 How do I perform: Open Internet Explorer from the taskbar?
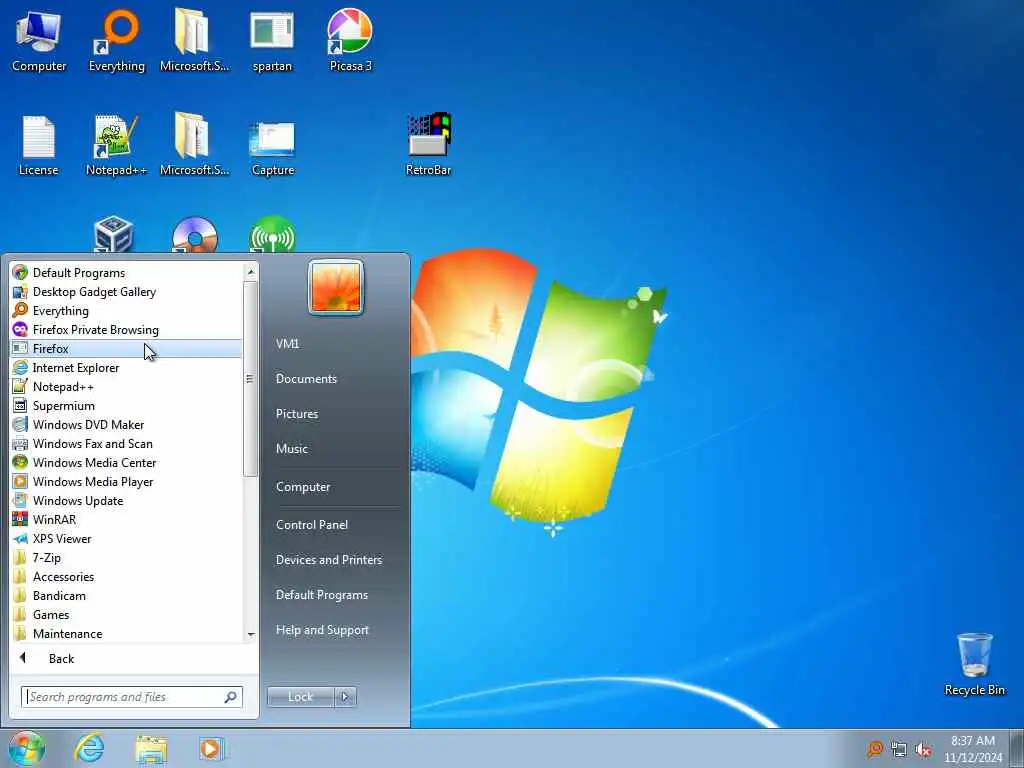pos(89,748)
